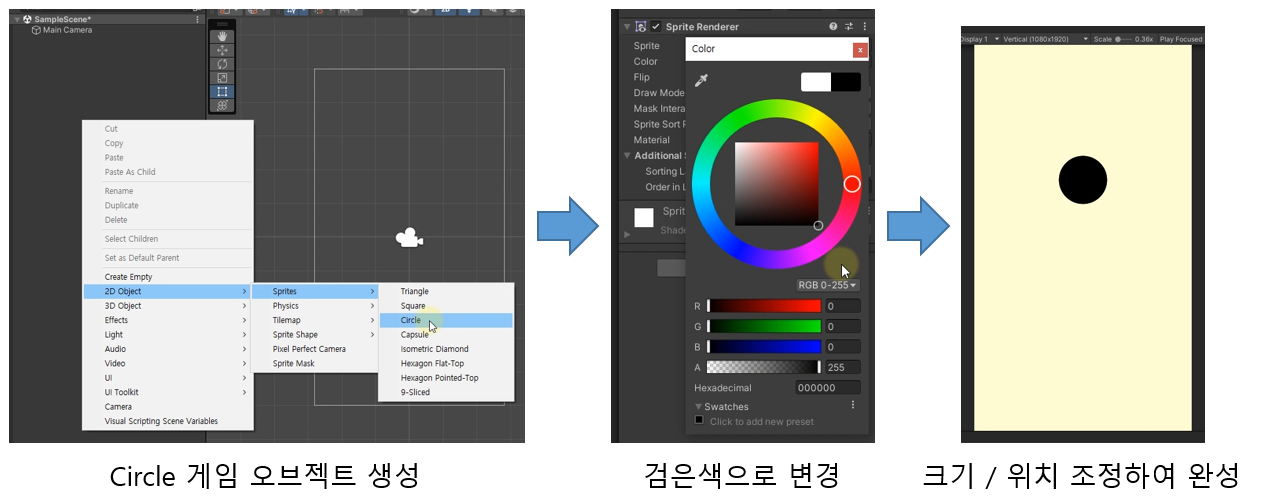Select Sprite Mask menu entry
Screen dimensions: 1268x500
tap(314, 363)
